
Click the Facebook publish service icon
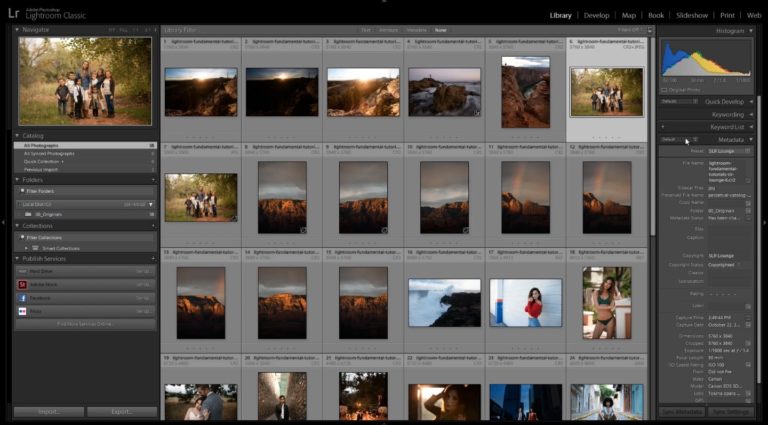(x=22, y=298)
